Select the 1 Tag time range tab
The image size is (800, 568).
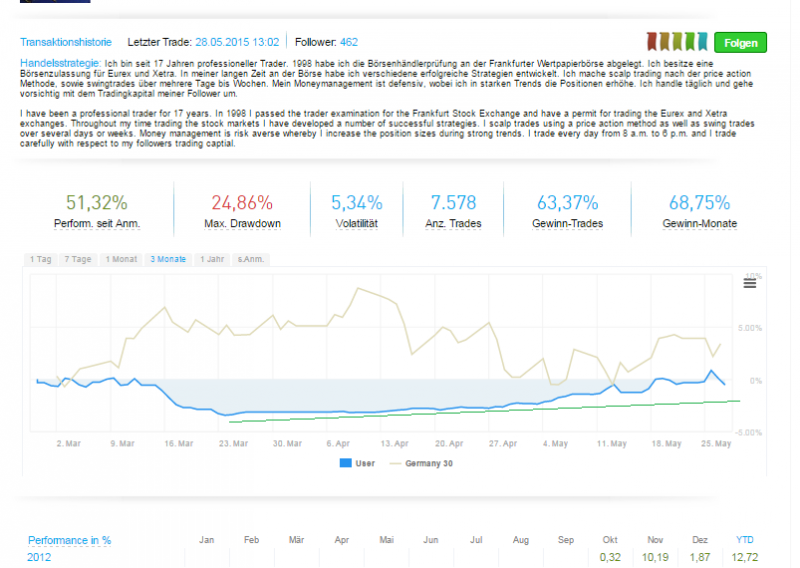point(40,259)
